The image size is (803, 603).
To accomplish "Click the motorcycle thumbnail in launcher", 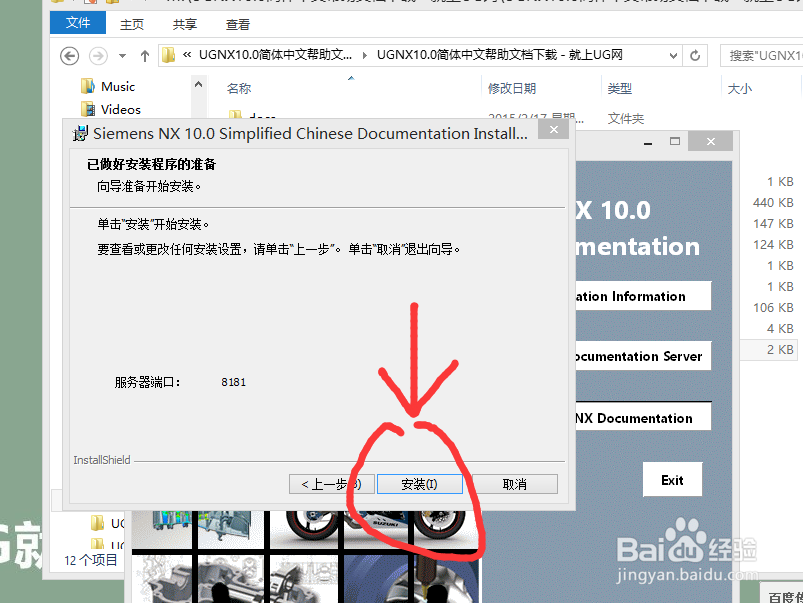I will click(374, 530).
